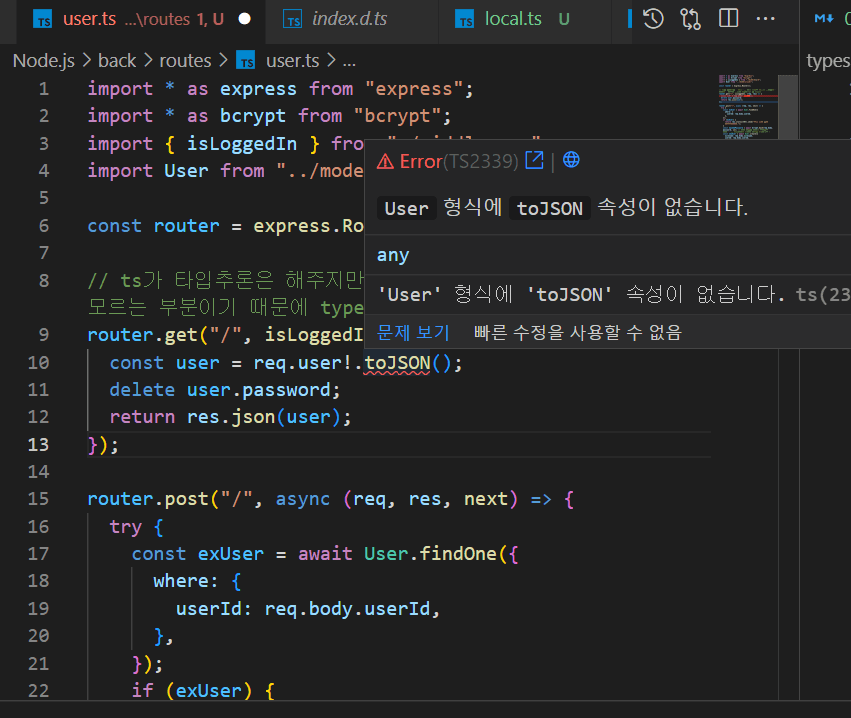851x718 pixels.
Task: Expand the Node.js breadcrumb segment
Action: pos(43,61)
